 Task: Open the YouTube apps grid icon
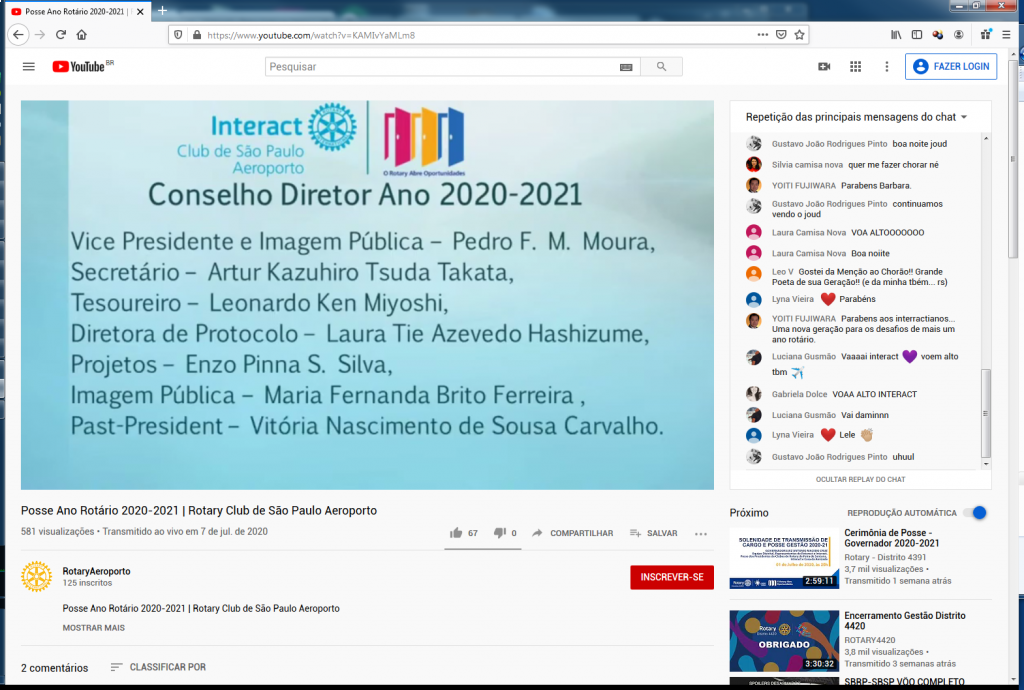[855, 67]
